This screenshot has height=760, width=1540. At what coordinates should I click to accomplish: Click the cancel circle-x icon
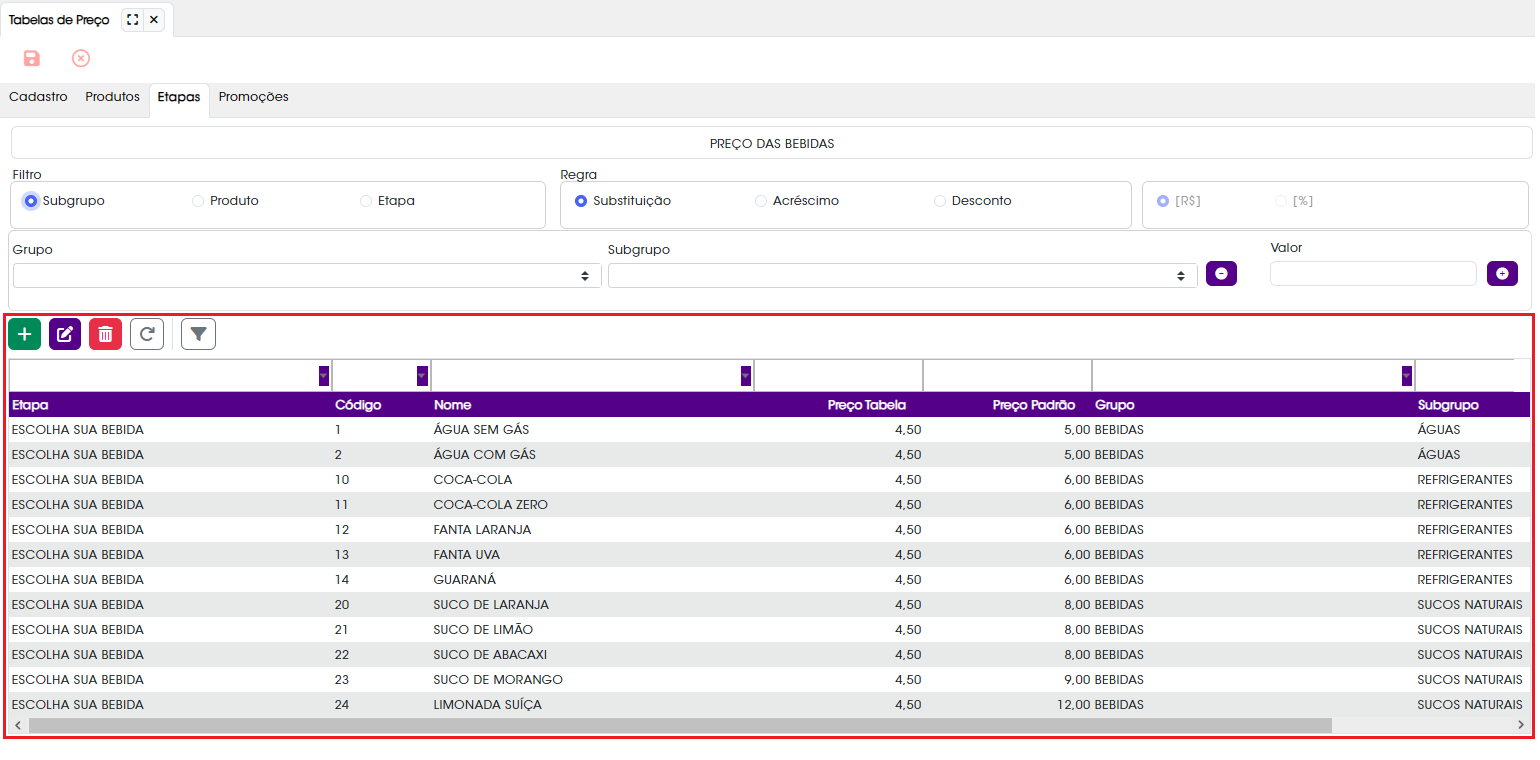(x=81, y=58)
